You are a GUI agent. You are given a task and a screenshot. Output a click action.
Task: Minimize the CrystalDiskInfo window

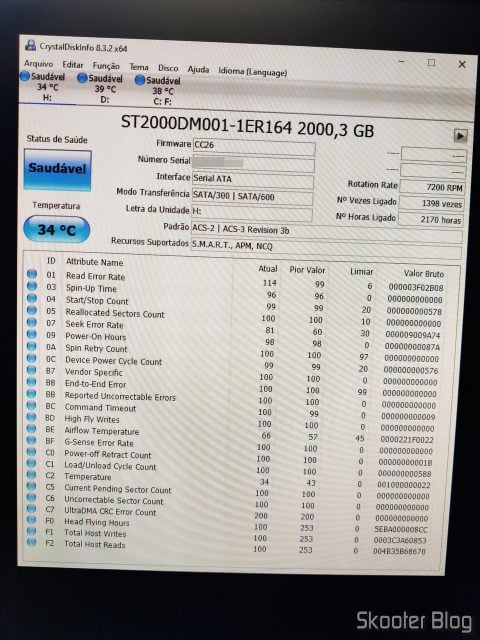coord(402,61)
